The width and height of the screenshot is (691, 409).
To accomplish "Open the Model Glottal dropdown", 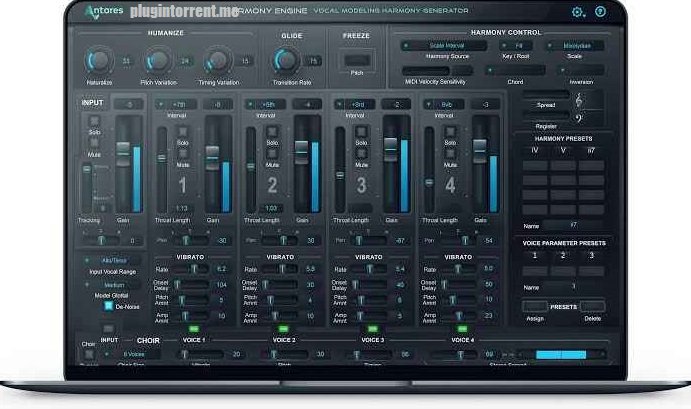I will (112, 285).
